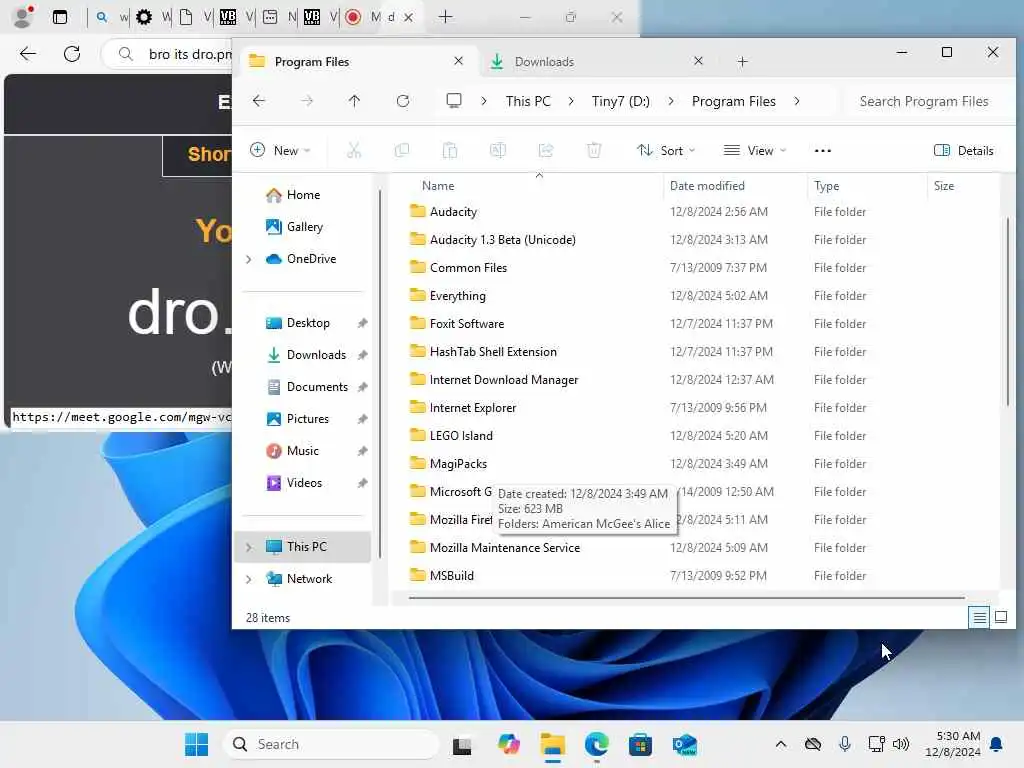1024x768 pixels.
Task: Expand the This PC tree node
Action: click(x=249, y=547)
